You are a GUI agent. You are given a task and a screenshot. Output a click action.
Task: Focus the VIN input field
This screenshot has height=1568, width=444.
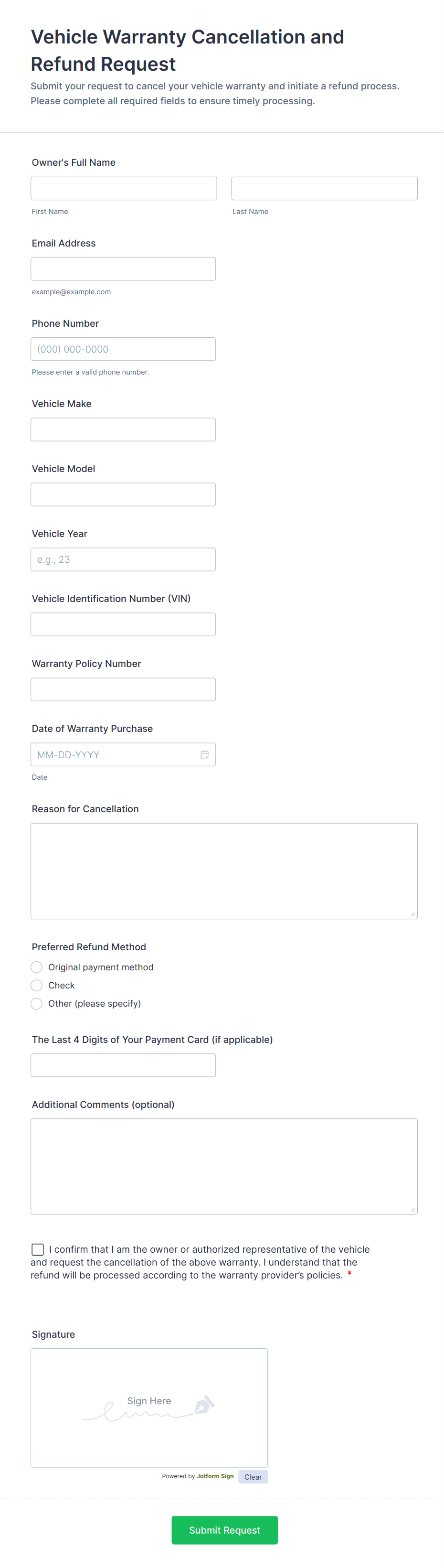(x=123, y=624)
